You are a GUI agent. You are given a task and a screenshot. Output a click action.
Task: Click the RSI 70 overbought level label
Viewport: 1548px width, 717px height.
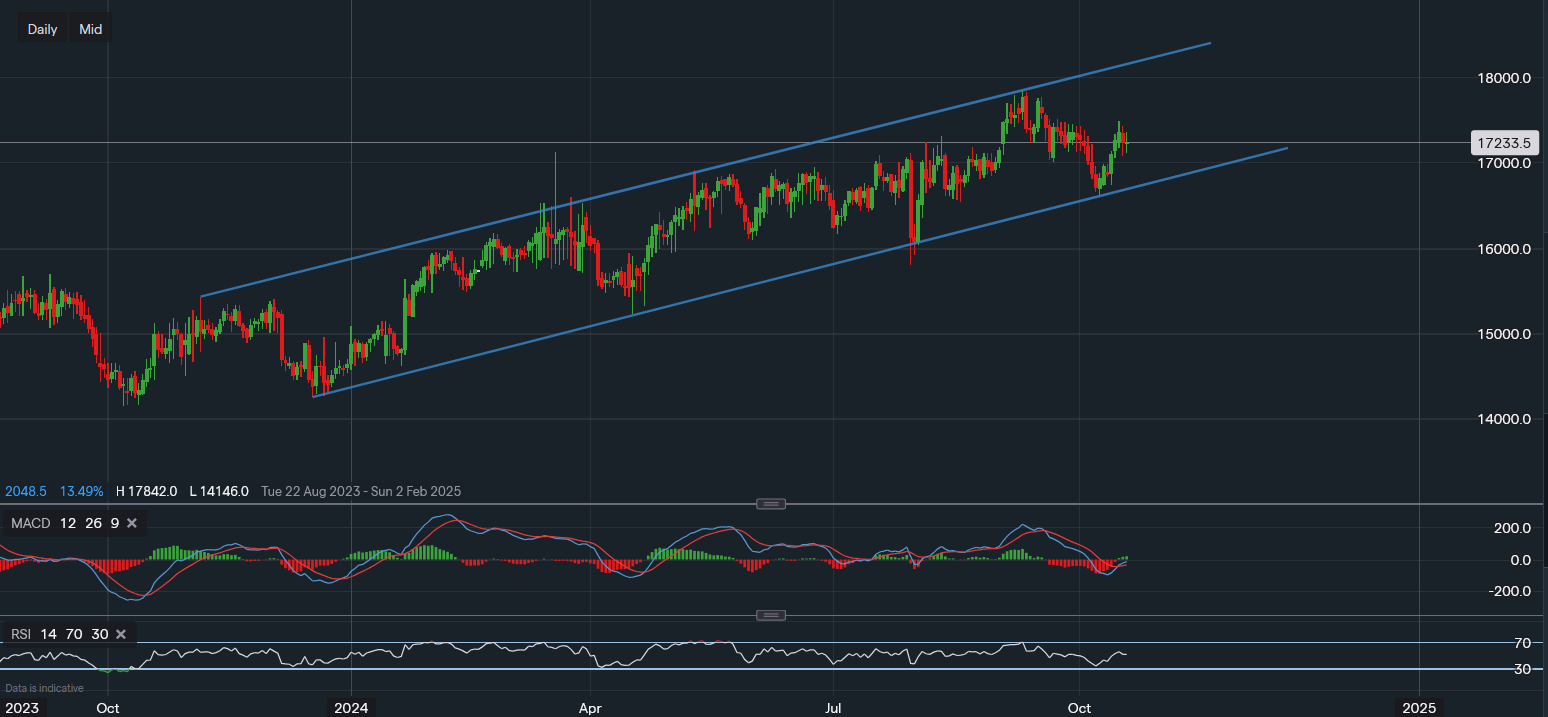pyautogui.click(x=1523, y=642)
